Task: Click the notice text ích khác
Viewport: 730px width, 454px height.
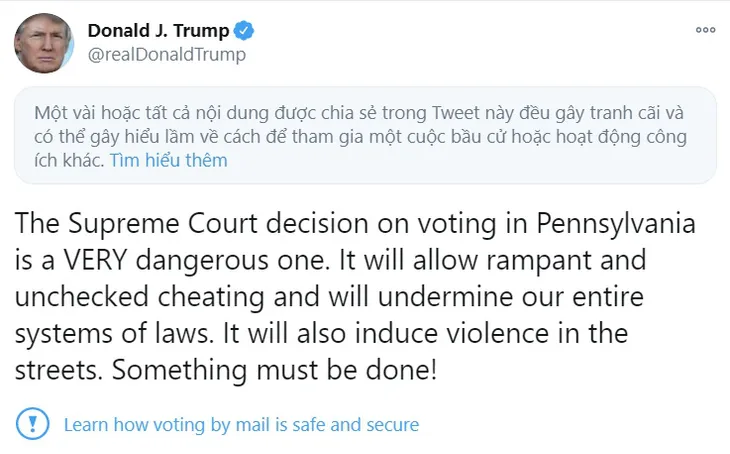Action: pos(69,160)
